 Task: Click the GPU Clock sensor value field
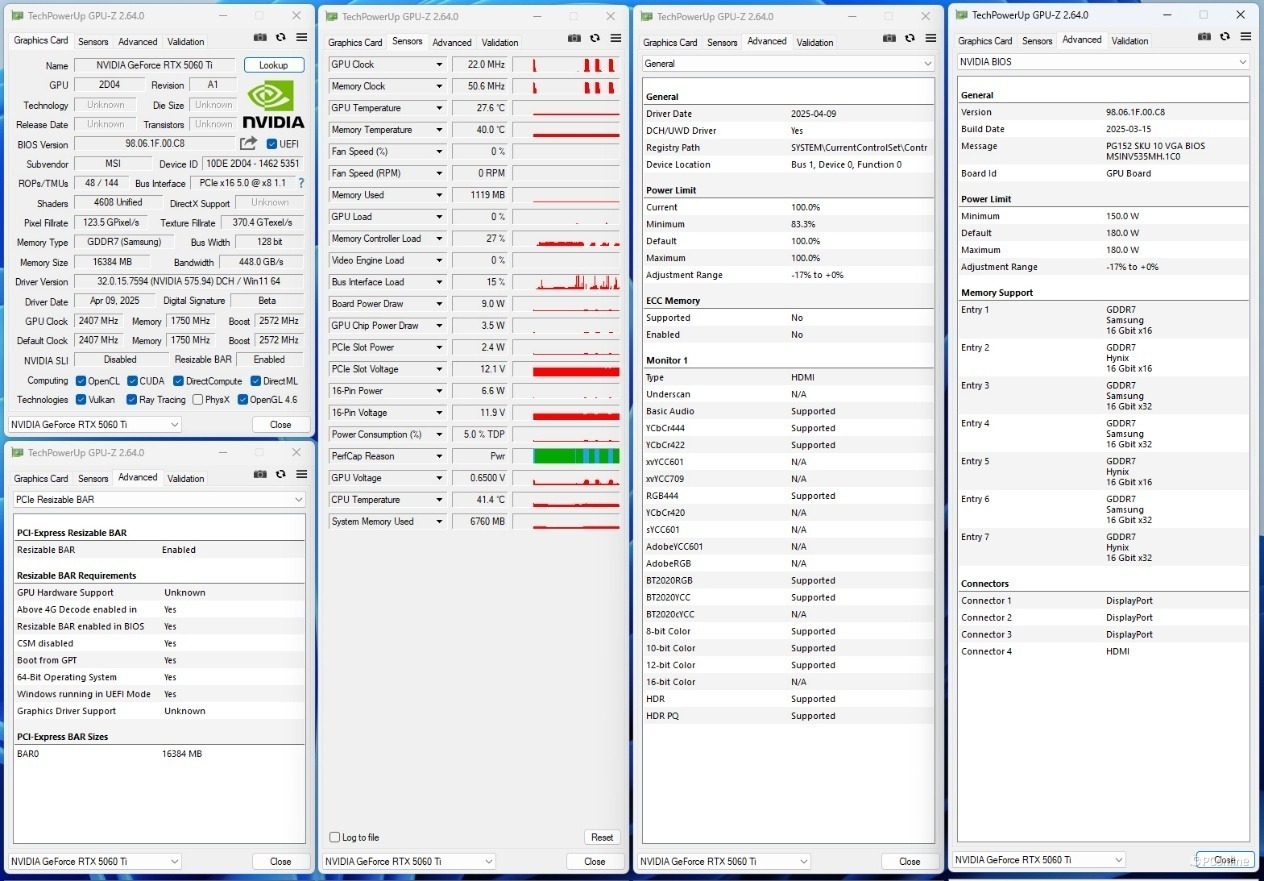coord(481,64)
